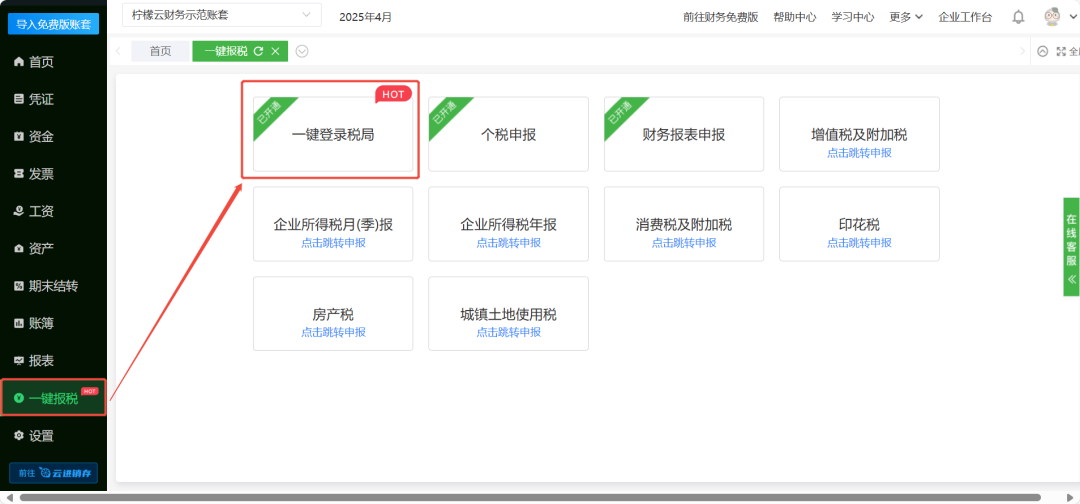This screenshot has width=1080, height=504.
Task: Open the 企业工作台 link
Action: coord(965,17)
